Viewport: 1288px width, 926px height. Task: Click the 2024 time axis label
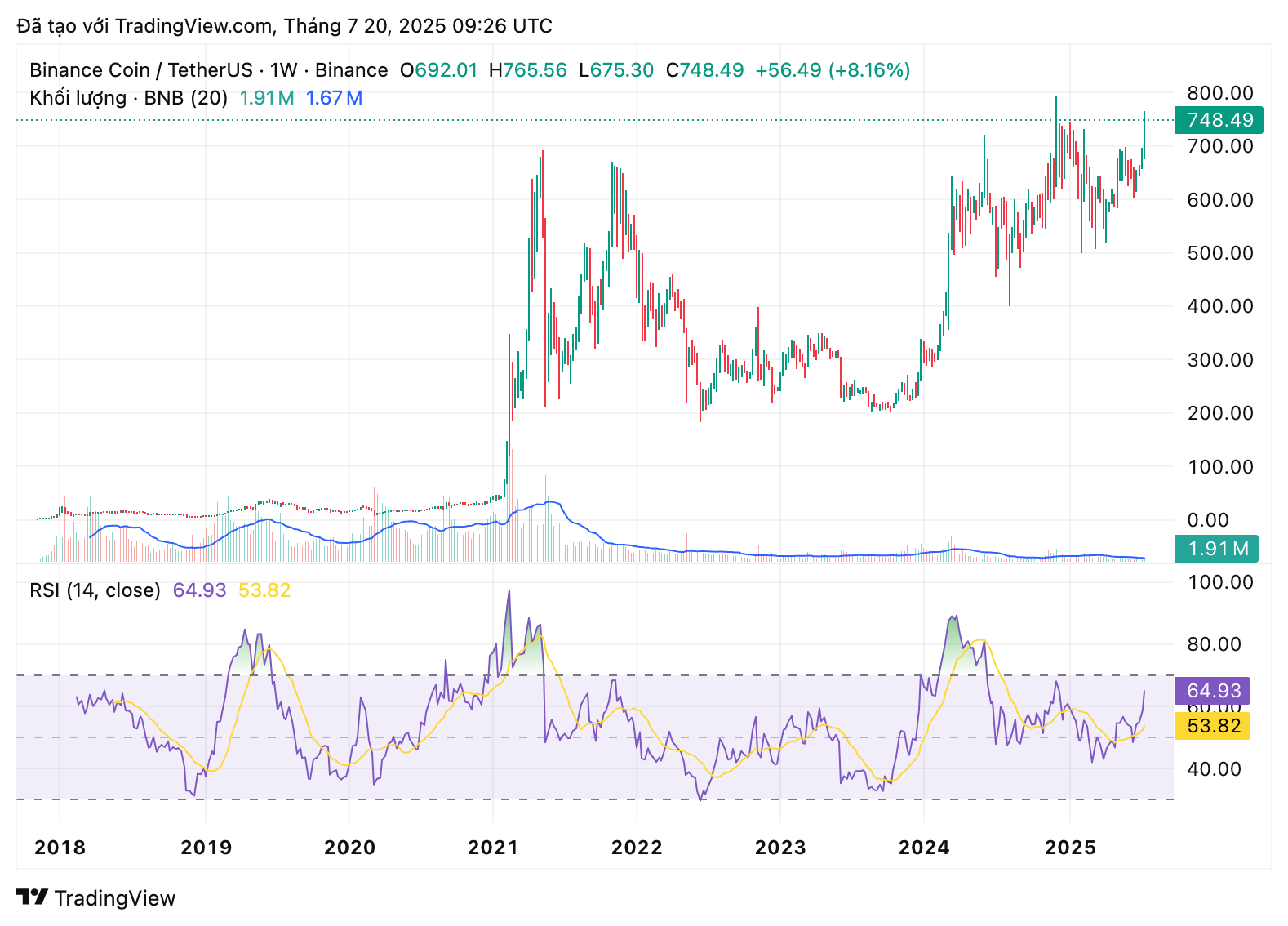point(924,848)
